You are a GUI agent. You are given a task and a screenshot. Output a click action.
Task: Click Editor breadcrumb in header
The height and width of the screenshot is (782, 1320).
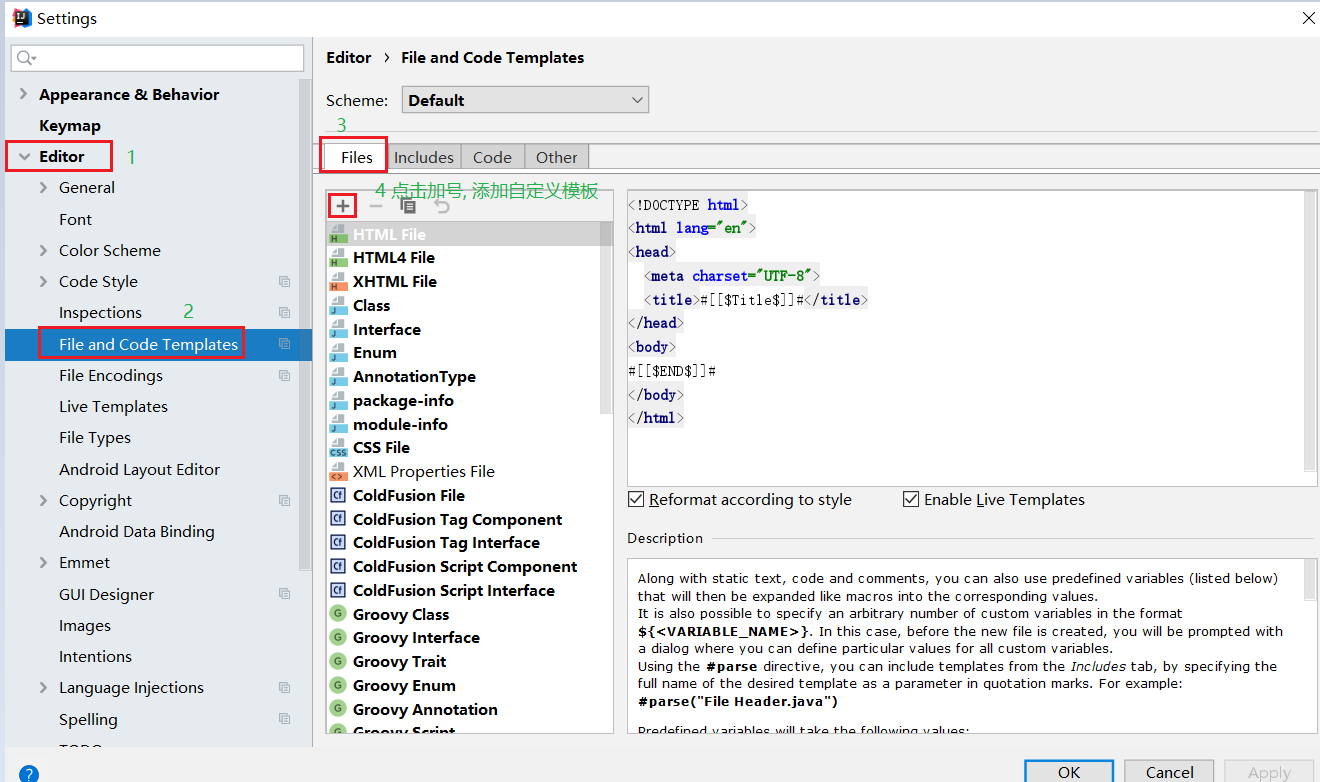click(x=348, y=58)
